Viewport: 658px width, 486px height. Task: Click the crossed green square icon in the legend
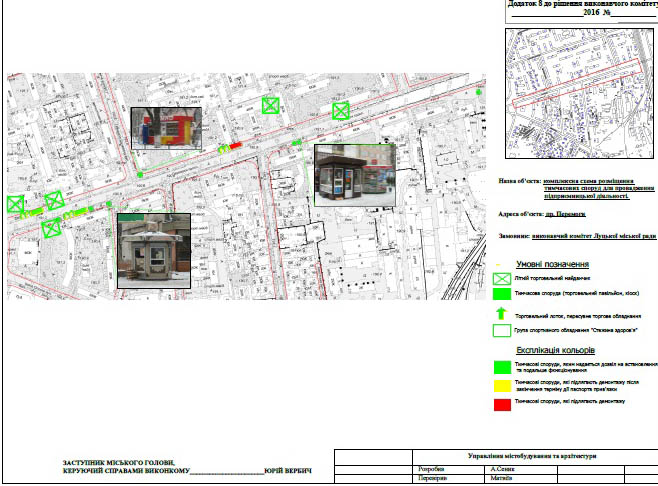[500, 277]
